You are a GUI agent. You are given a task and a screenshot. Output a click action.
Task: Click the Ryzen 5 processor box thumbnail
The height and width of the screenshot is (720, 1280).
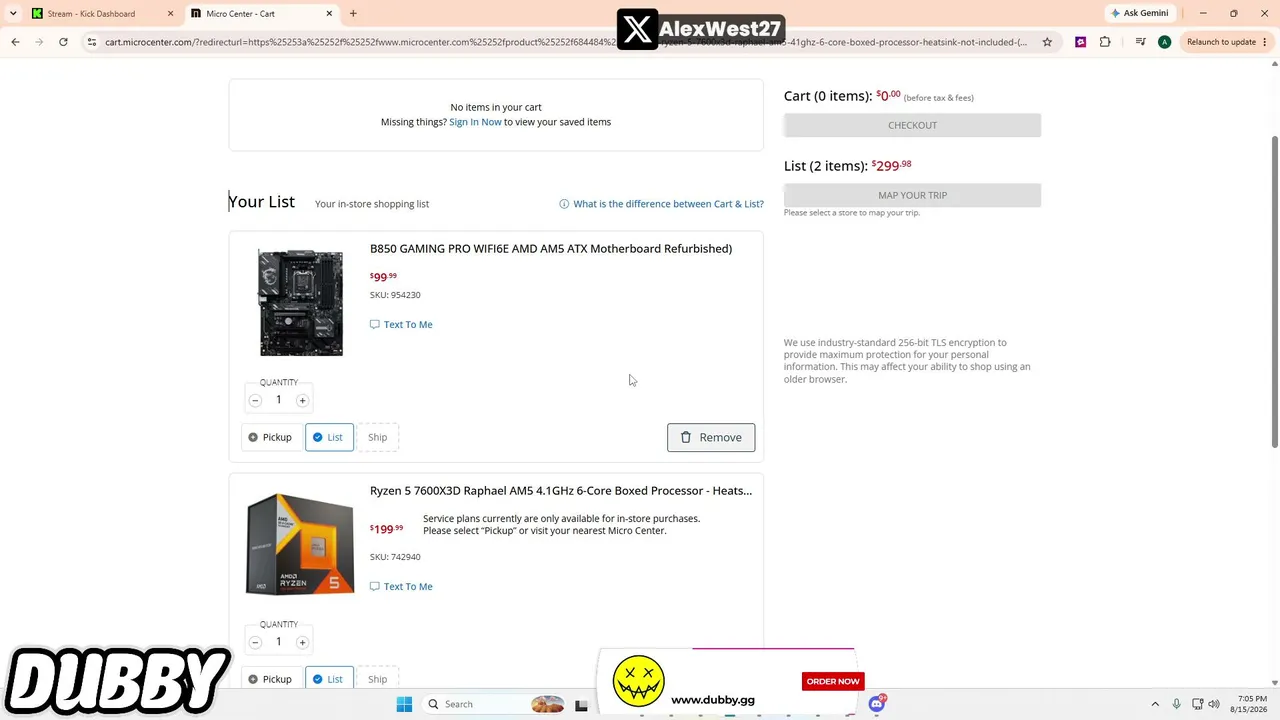[300, 544]
